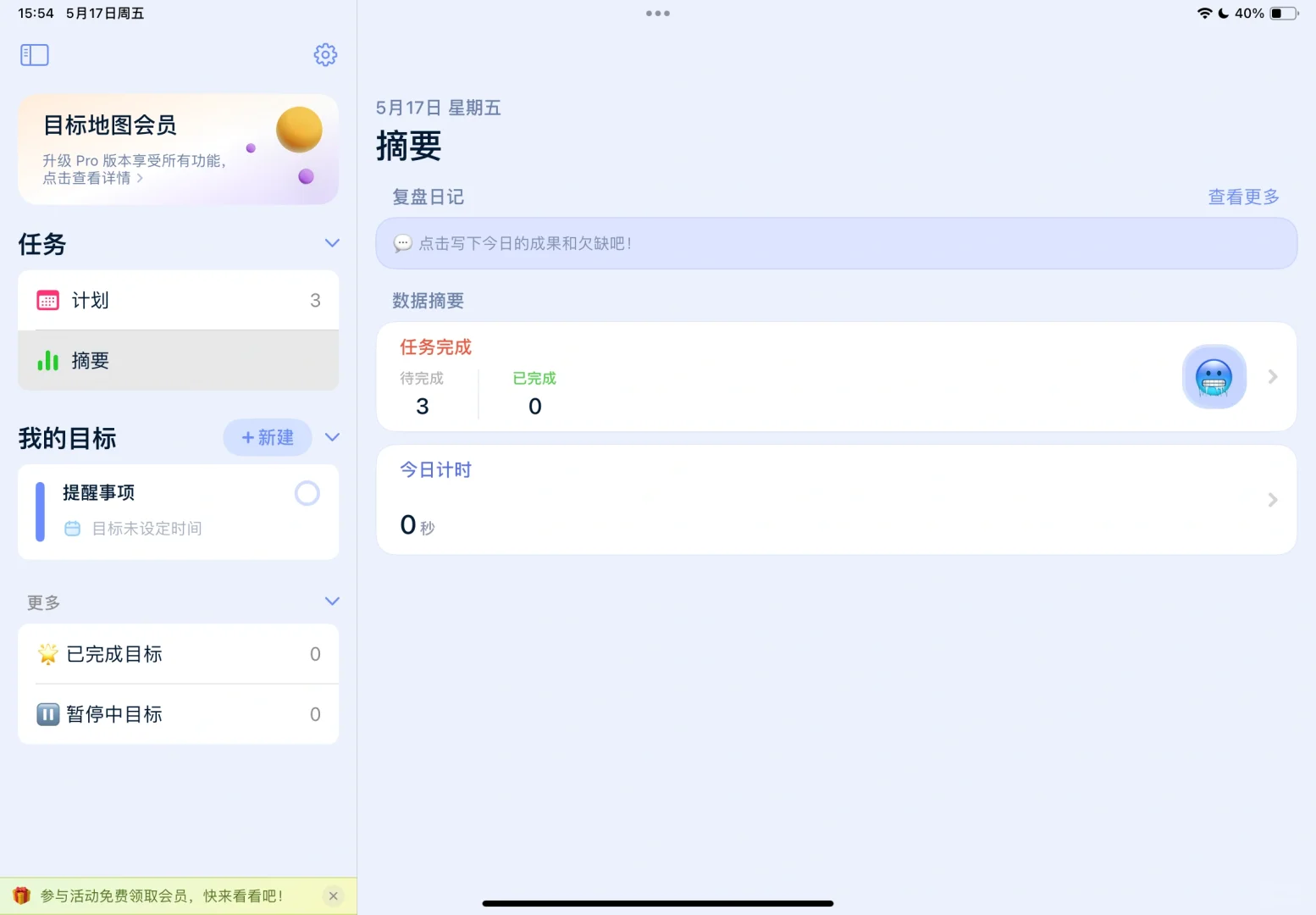Click the 5月17日 星期五 date heading
The height and width of the screenshot is (915, 1316).
coord(439,108)
